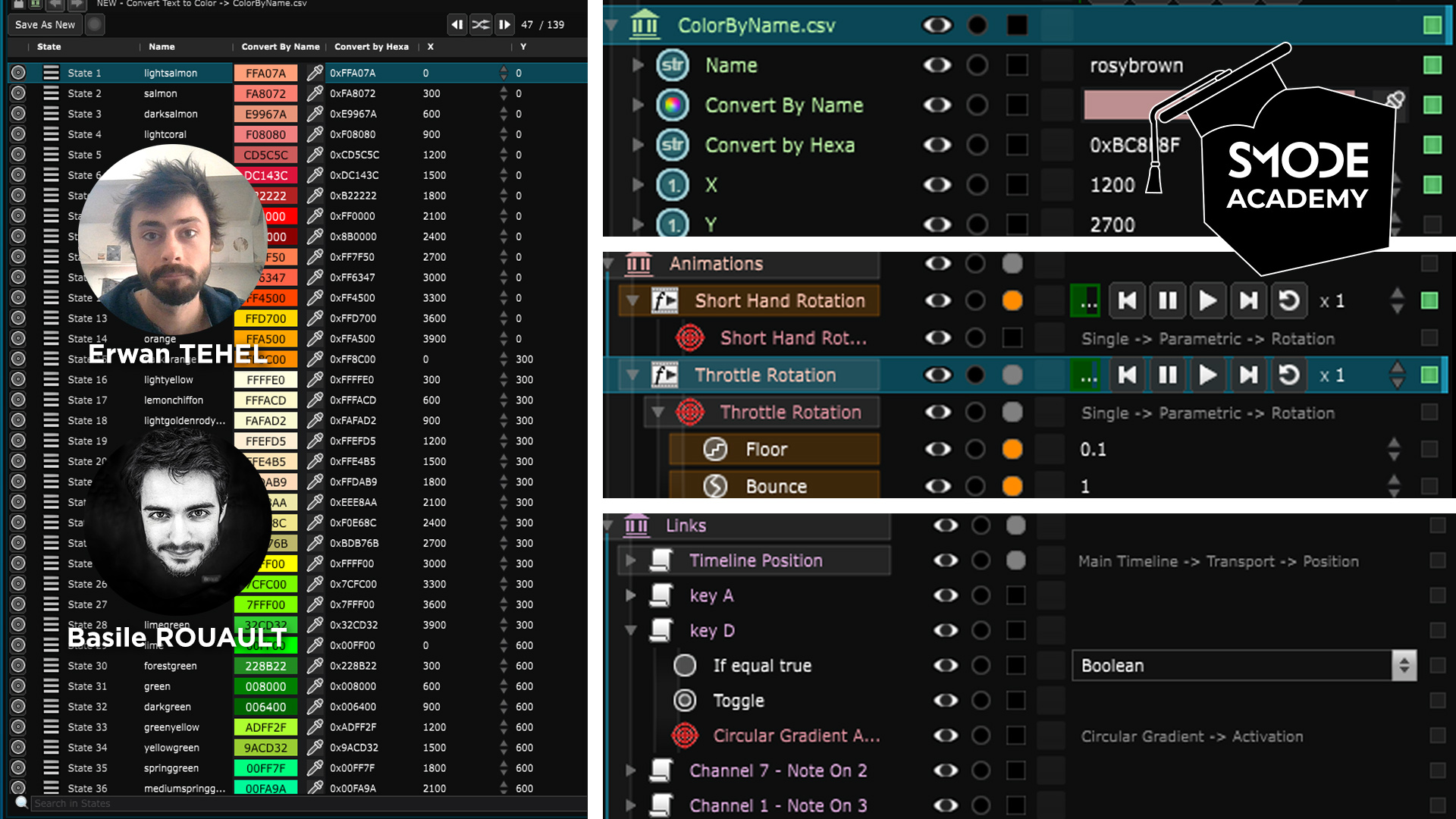Click the Name column header
1456x819 pixels.
[x=162, y=46]
